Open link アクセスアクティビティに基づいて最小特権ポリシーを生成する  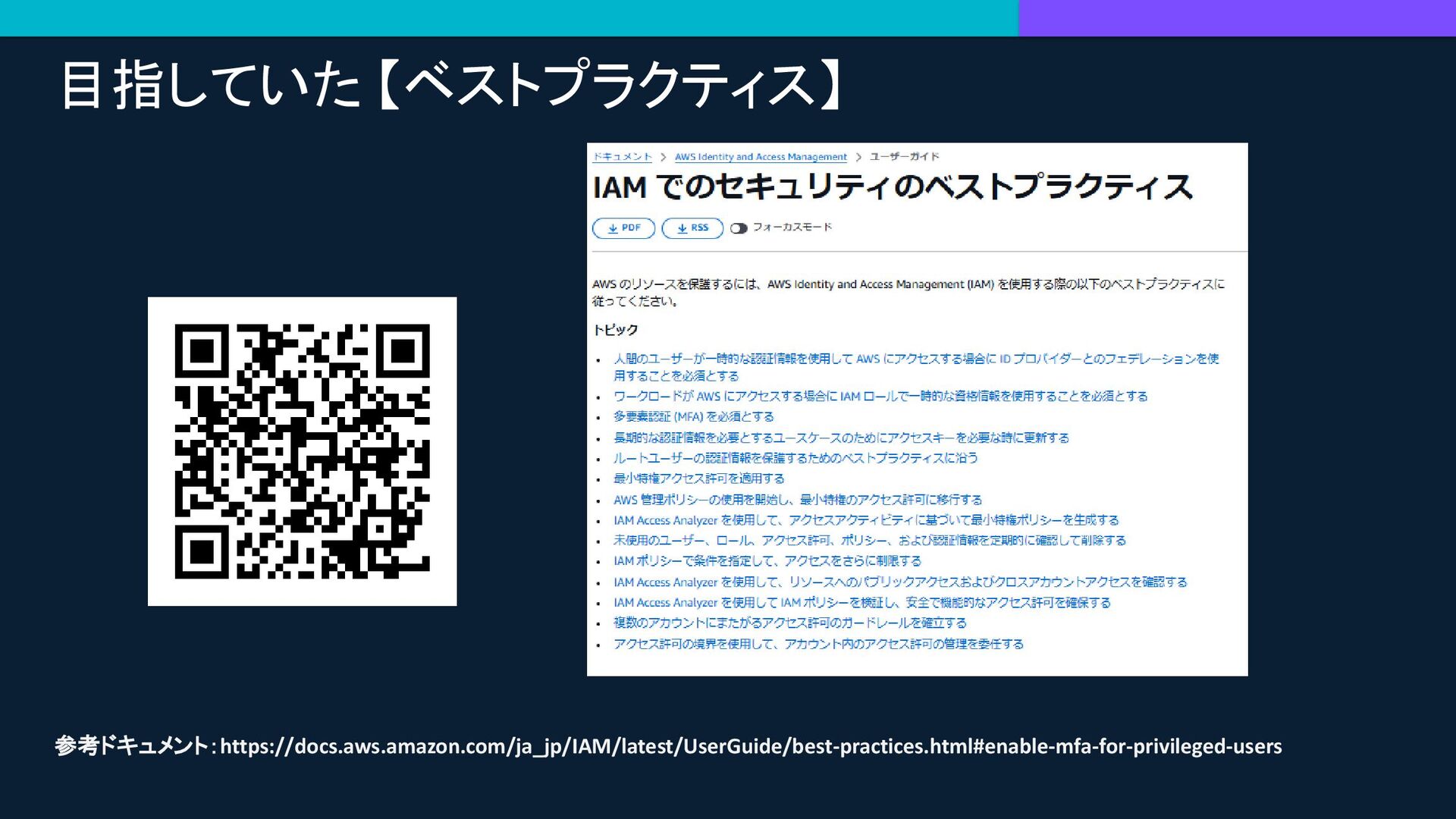(866, 520)
